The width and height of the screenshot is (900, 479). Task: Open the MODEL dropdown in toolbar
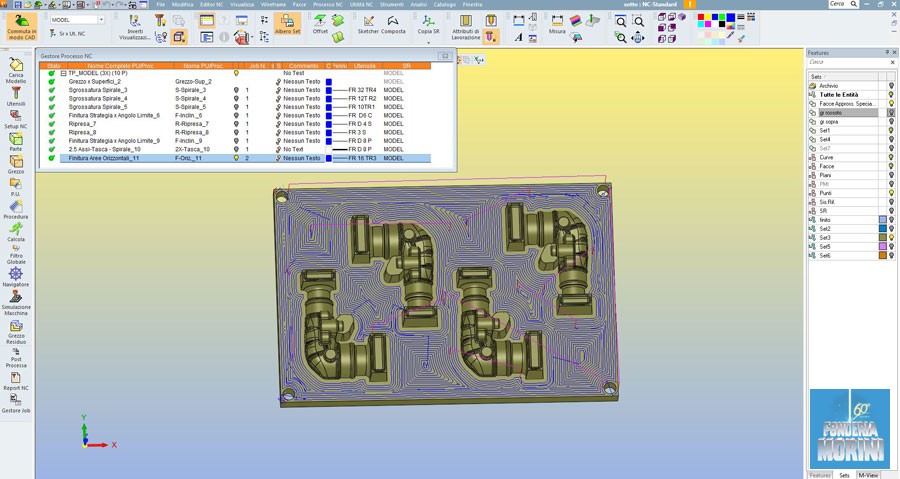(101, 20)
